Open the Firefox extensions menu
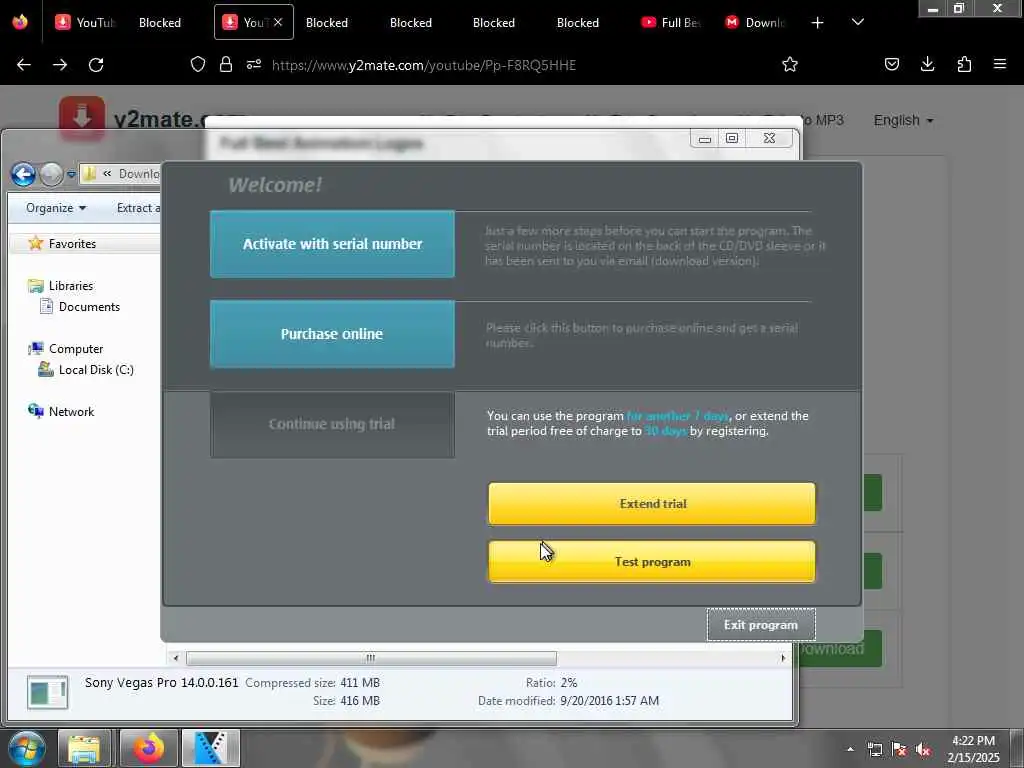The width and height of the screenshot is (1024, 768). (x=964, y=64)
